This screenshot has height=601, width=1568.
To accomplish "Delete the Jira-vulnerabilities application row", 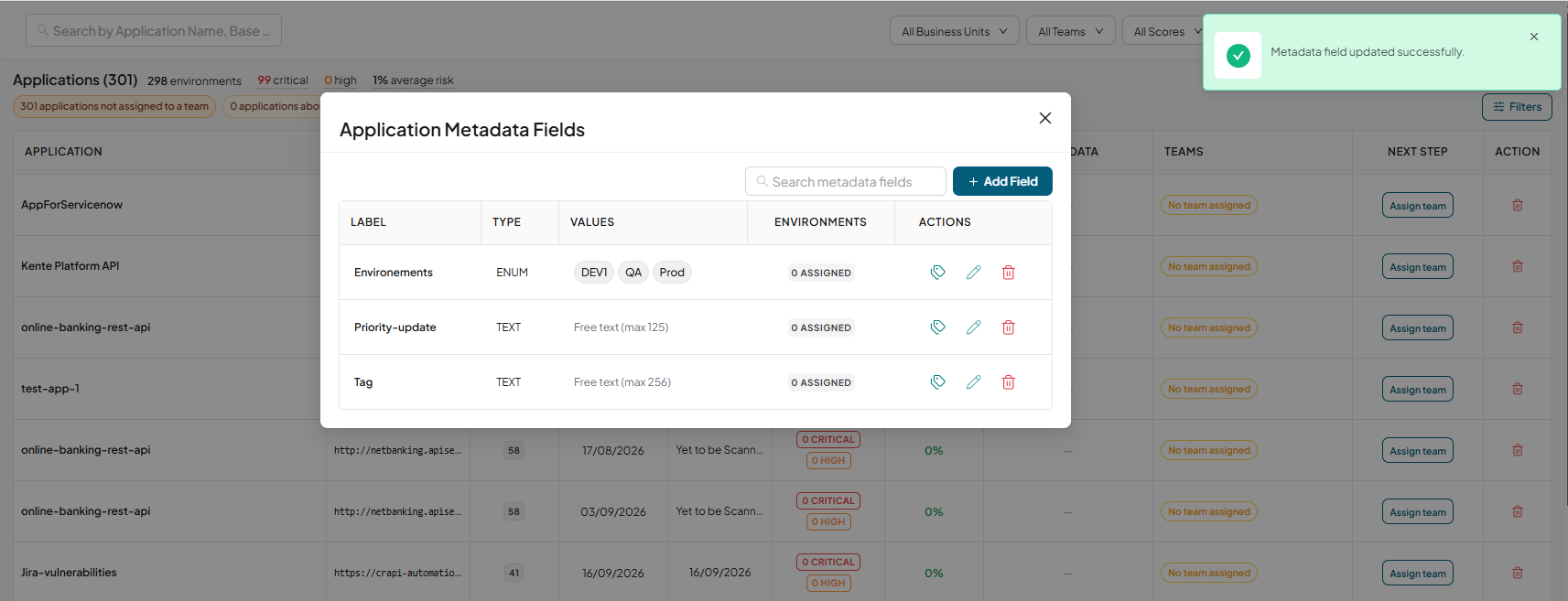I will 1517,573.
